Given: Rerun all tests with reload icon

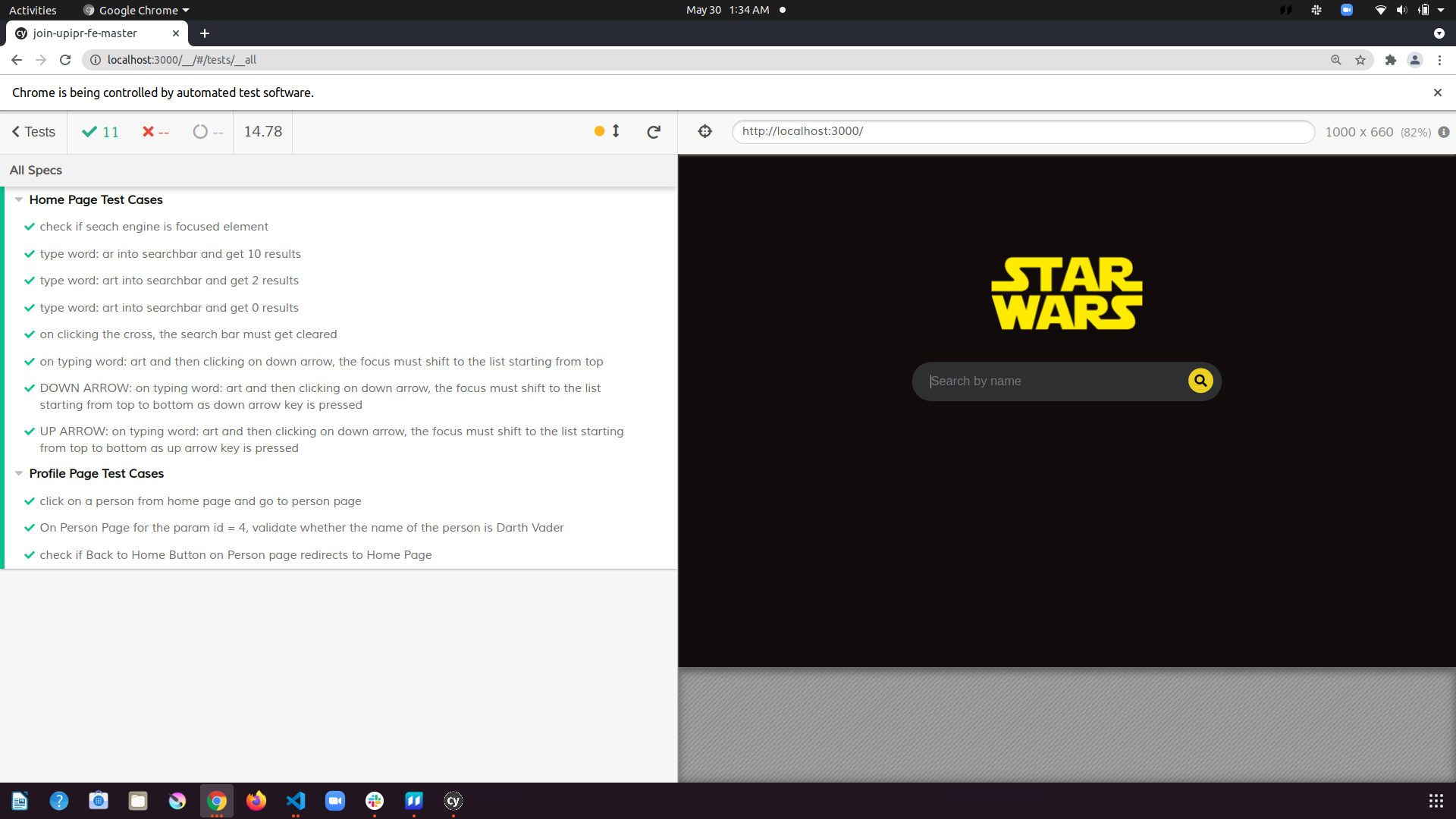Looking at the screenshot, I should tap(654, 132).
